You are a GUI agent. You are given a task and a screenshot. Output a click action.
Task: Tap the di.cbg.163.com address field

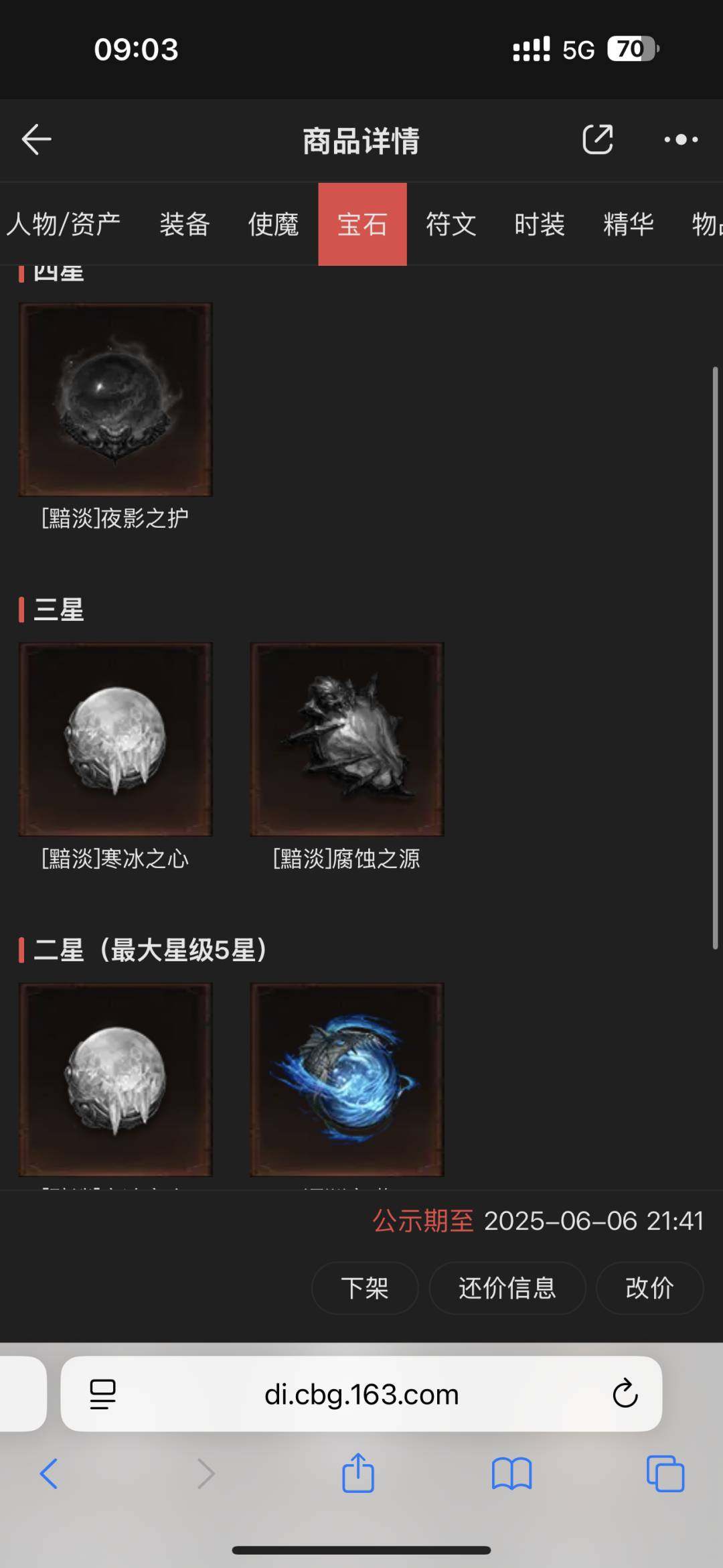click(361, 1394)
